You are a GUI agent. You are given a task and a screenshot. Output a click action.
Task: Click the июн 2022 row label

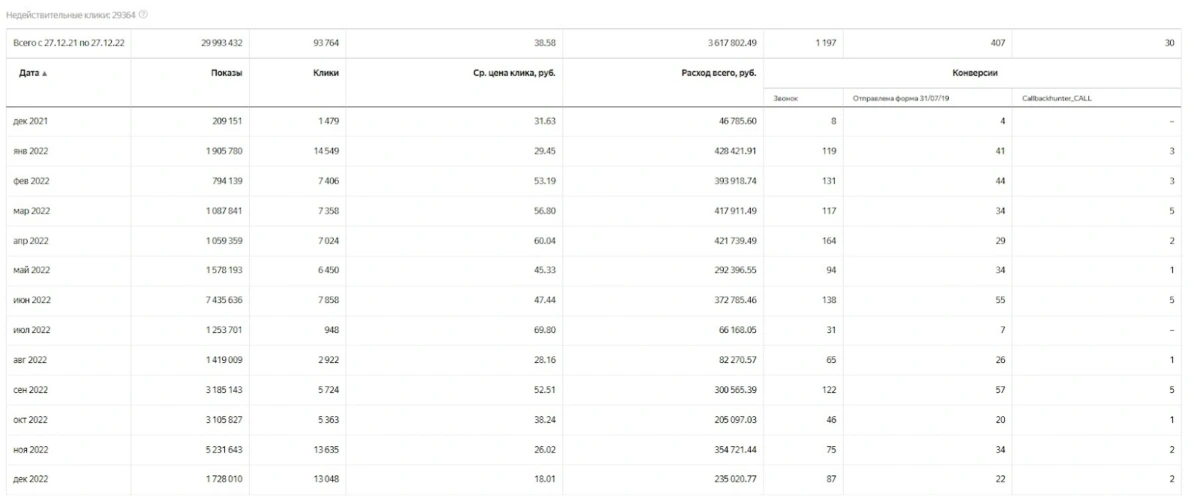(30, 300)
